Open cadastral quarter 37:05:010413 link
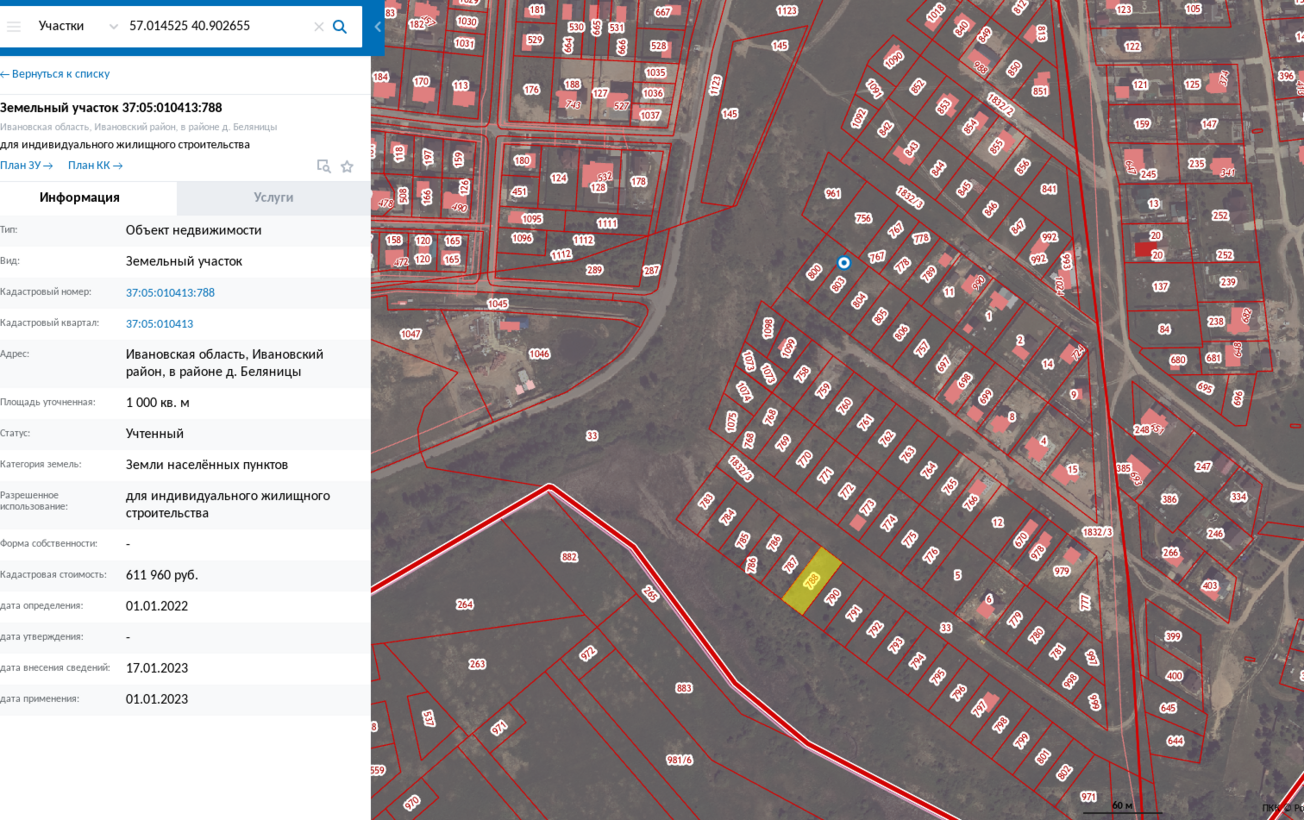Image resolution: width=1304 pixels, height=820 pixels. point(160,324)
